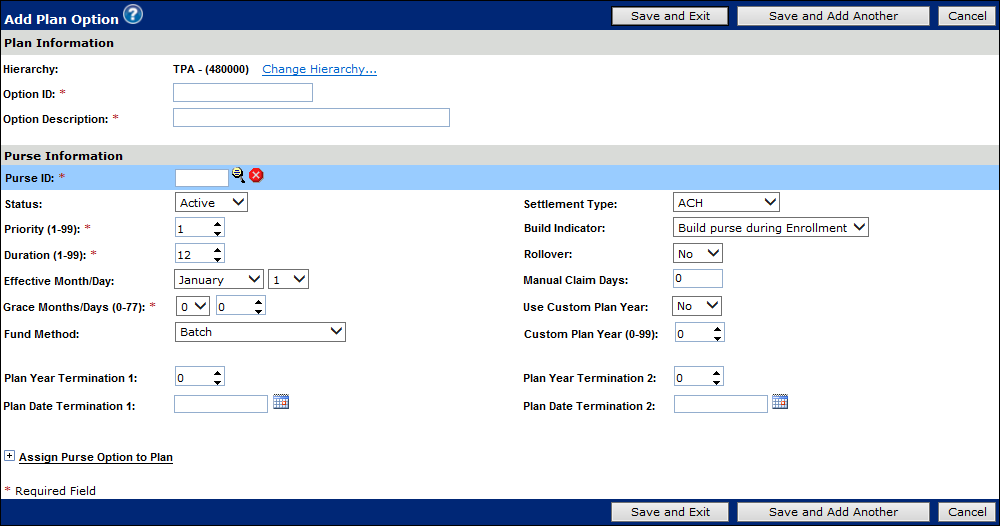1000x526 pixels.
Task: Click the top Save and Add Another button
Action: 833,16
